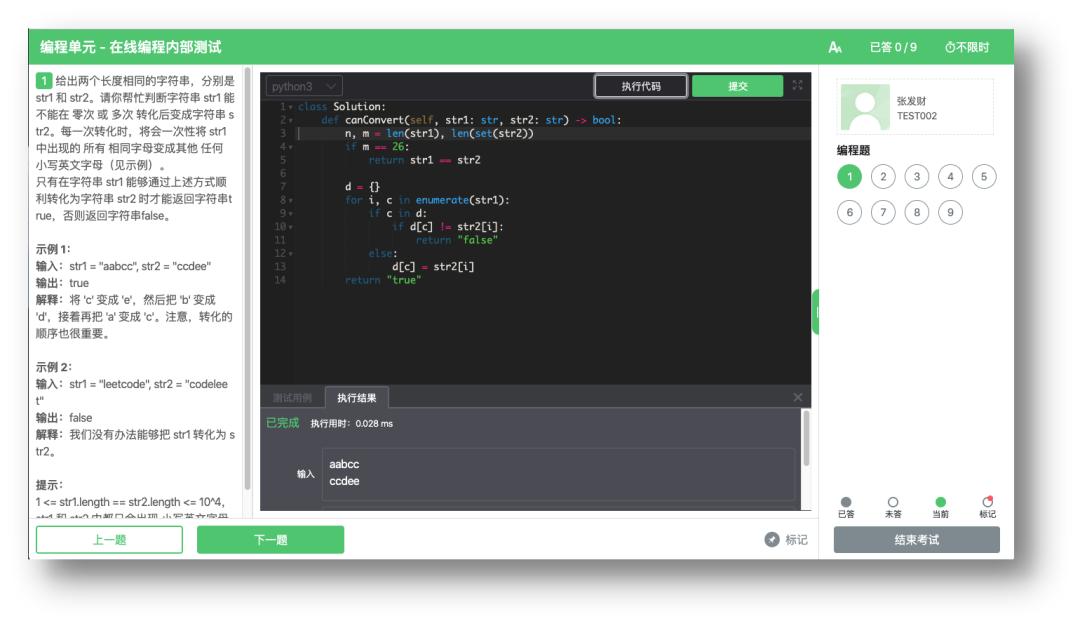Click user avatar 张发财
Image resolution: width=1080 pixels, height=626 pixels.
(x=865, y=107)
